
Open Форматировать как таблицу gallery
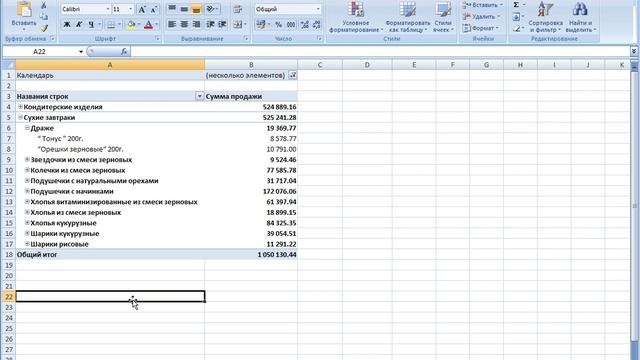click(408, 17)
